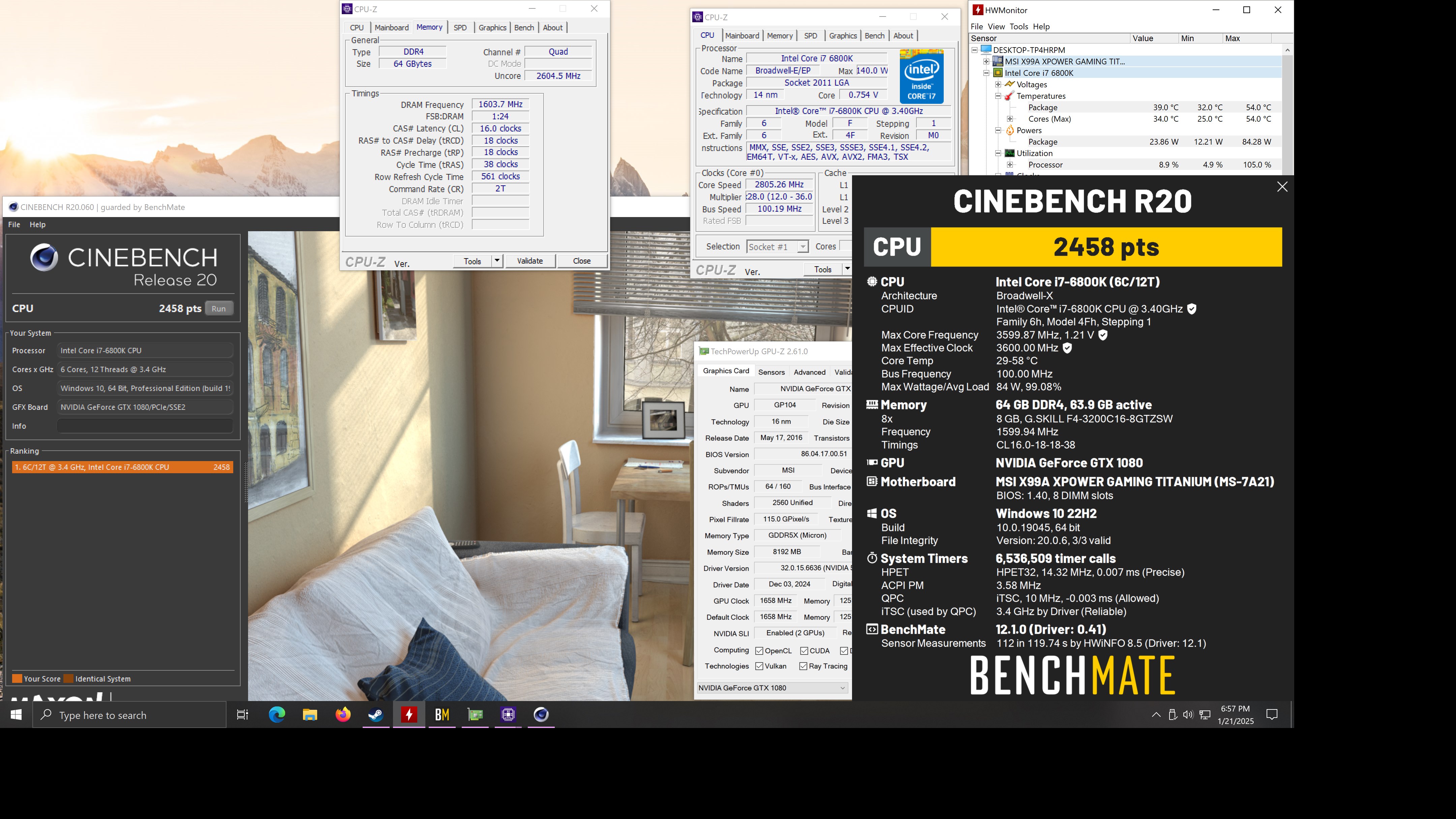The image size is (1456, 819).
Task: Click the motherboard icon next to MSI X99A
Action: point(998,61)
